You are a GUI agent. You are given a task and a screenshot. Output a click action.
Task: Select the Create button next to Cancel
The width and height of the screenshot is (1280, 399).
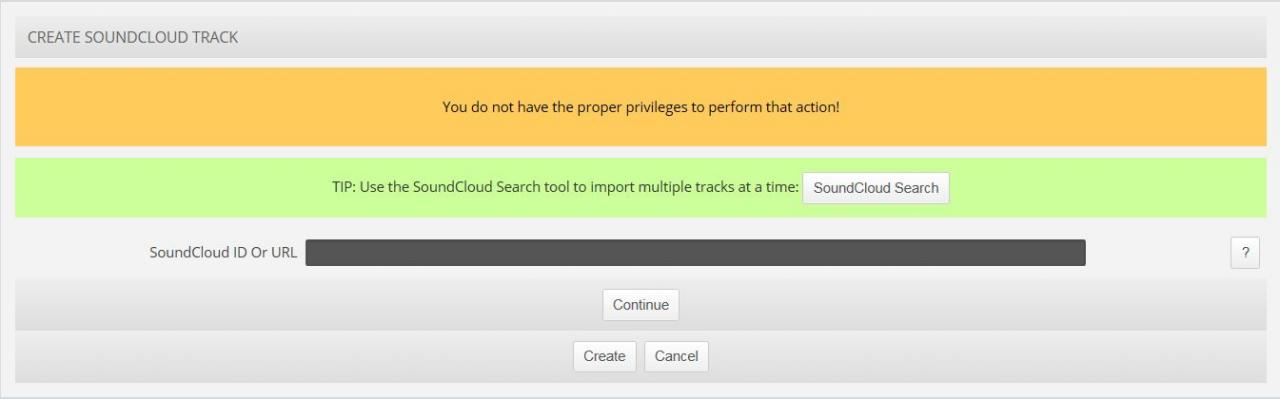(605, 356)
